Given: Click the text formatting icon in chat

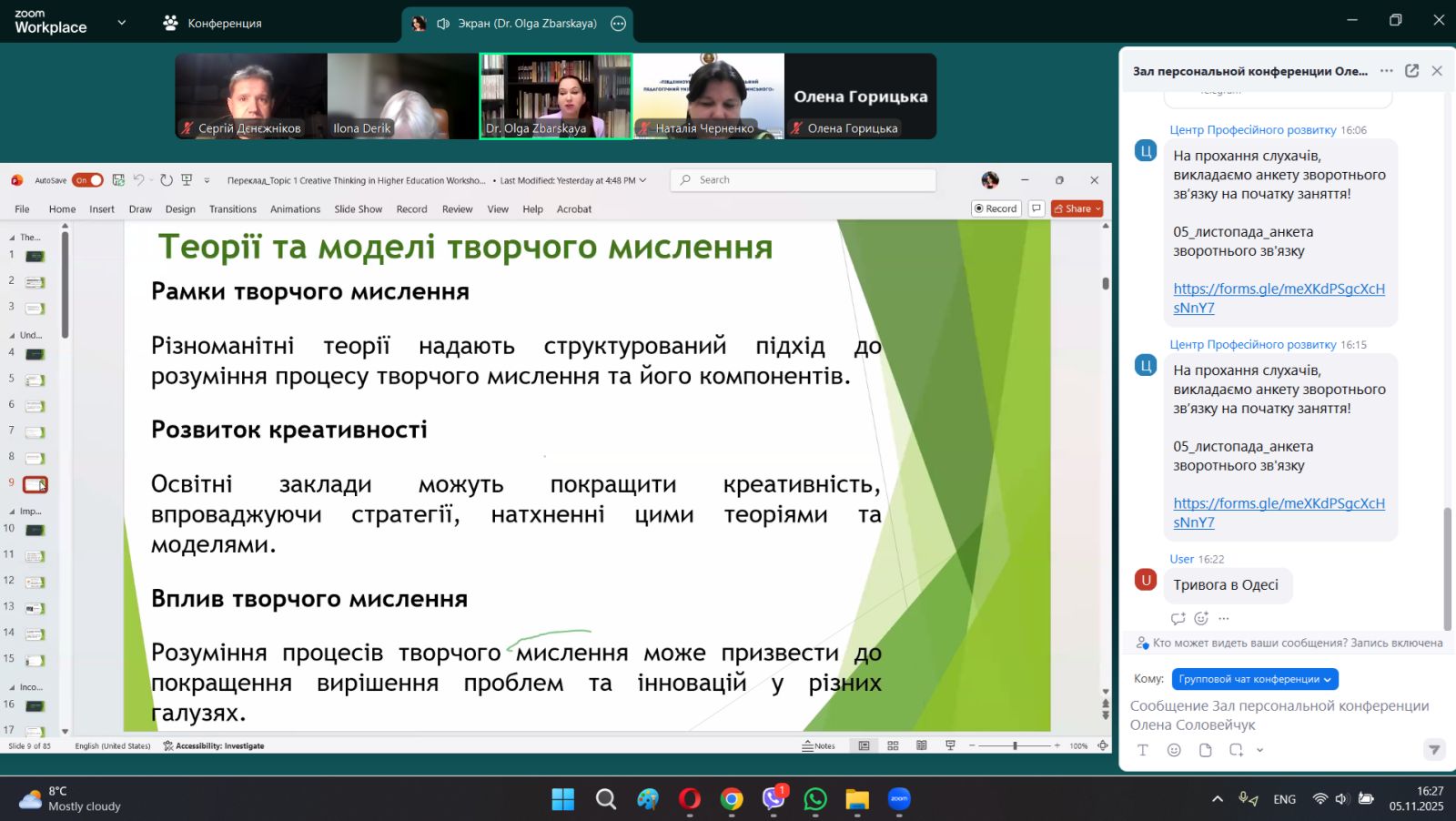Looking at the screenshot, I should coord(1143,750).
